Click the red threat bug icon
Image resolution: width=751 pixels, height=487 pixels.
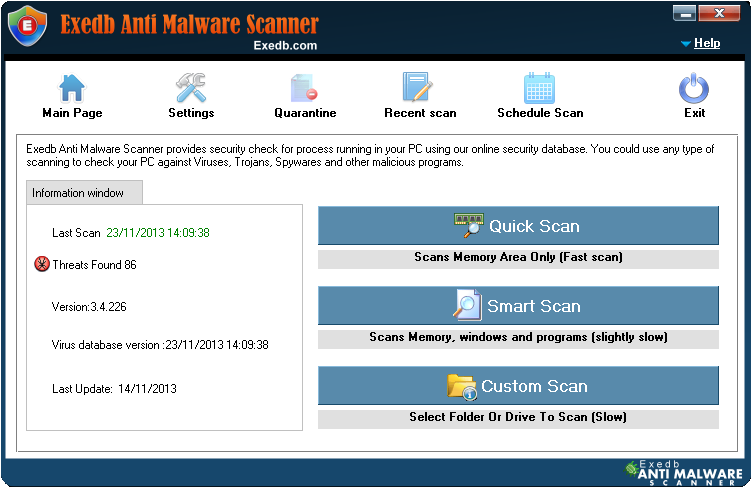point(42,264)
